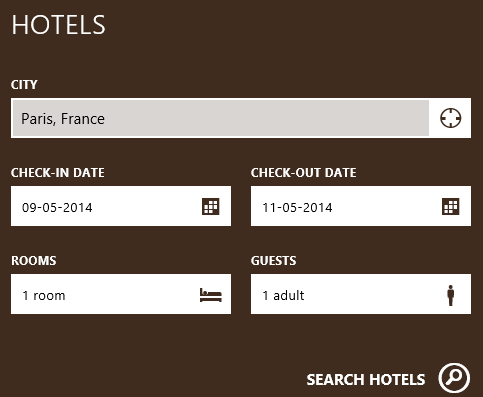Viewport: 483px width, 397px height.
Task: Click the CITY label
Action: pos(24,85)
